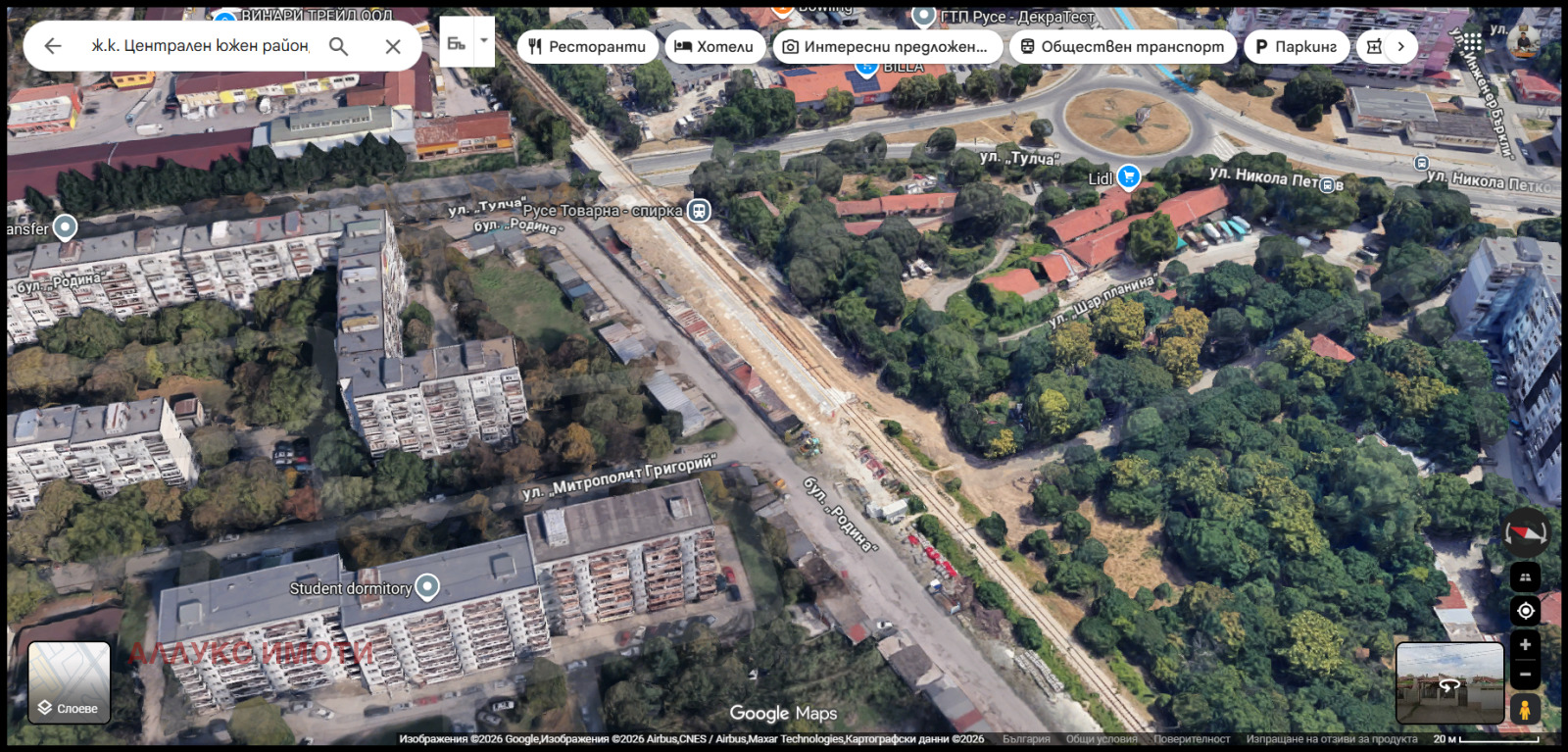Click the Google Maps logo
1568x752 pixels.
(783, 714)
